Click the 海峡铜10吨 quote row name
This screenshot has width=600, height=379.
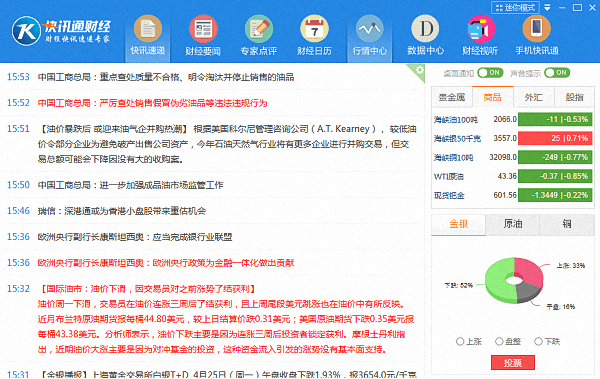pos(453,158)
